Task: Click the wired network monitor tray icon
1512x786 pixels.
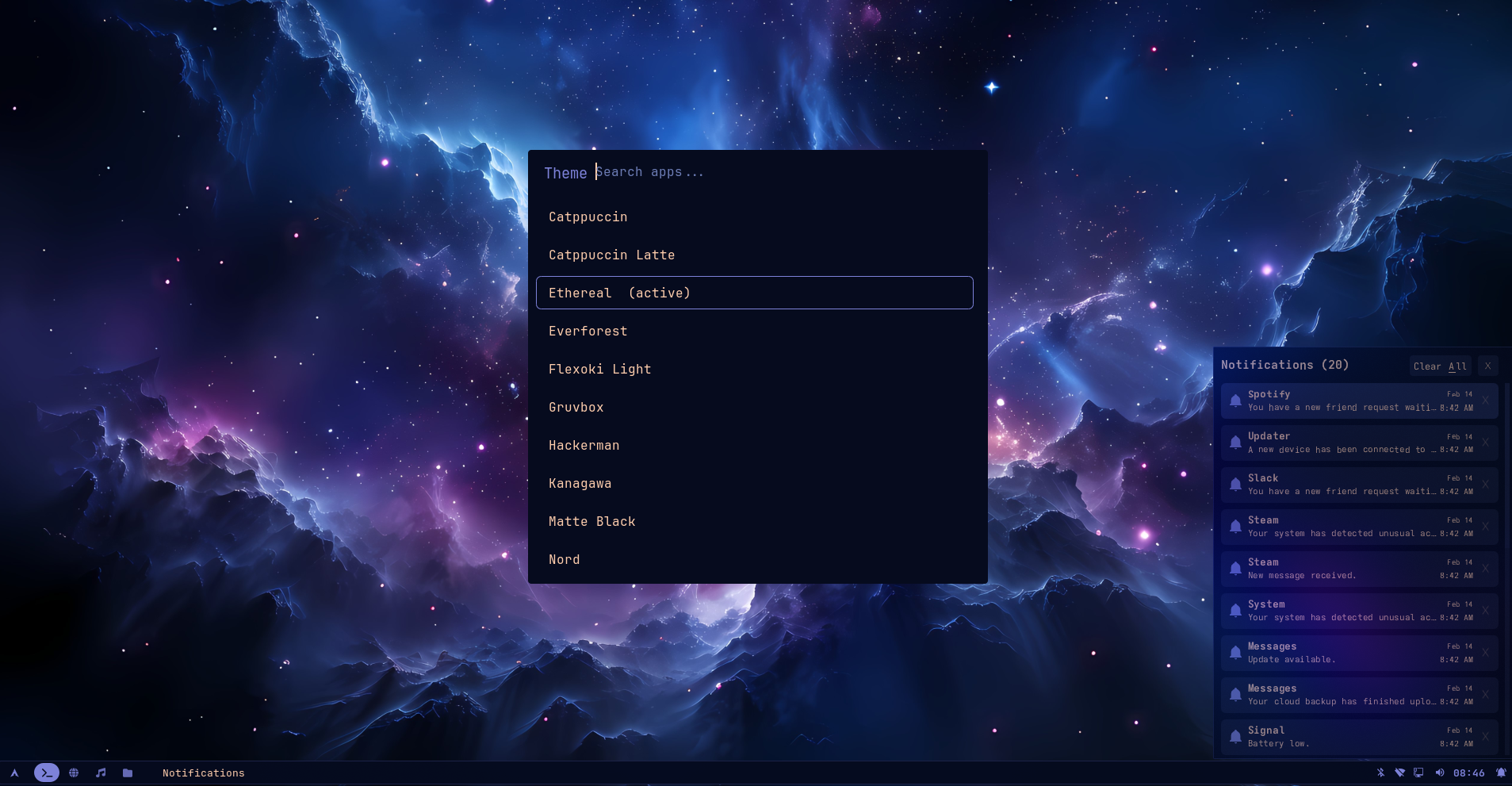Action: (1418, 773)
